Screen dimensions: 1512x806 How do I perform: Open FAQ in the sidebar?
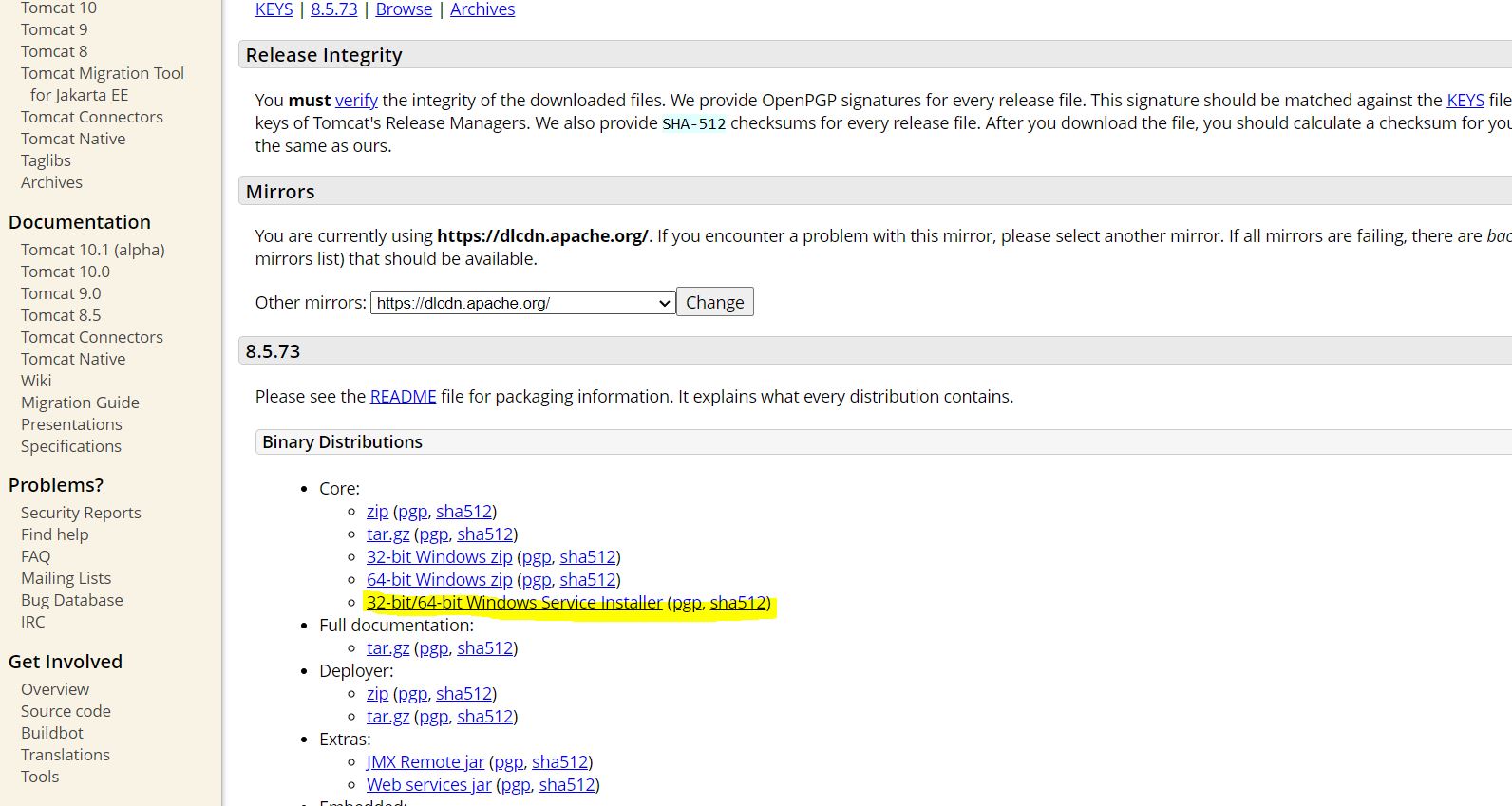pyautogui.click(x=35, y=556)
